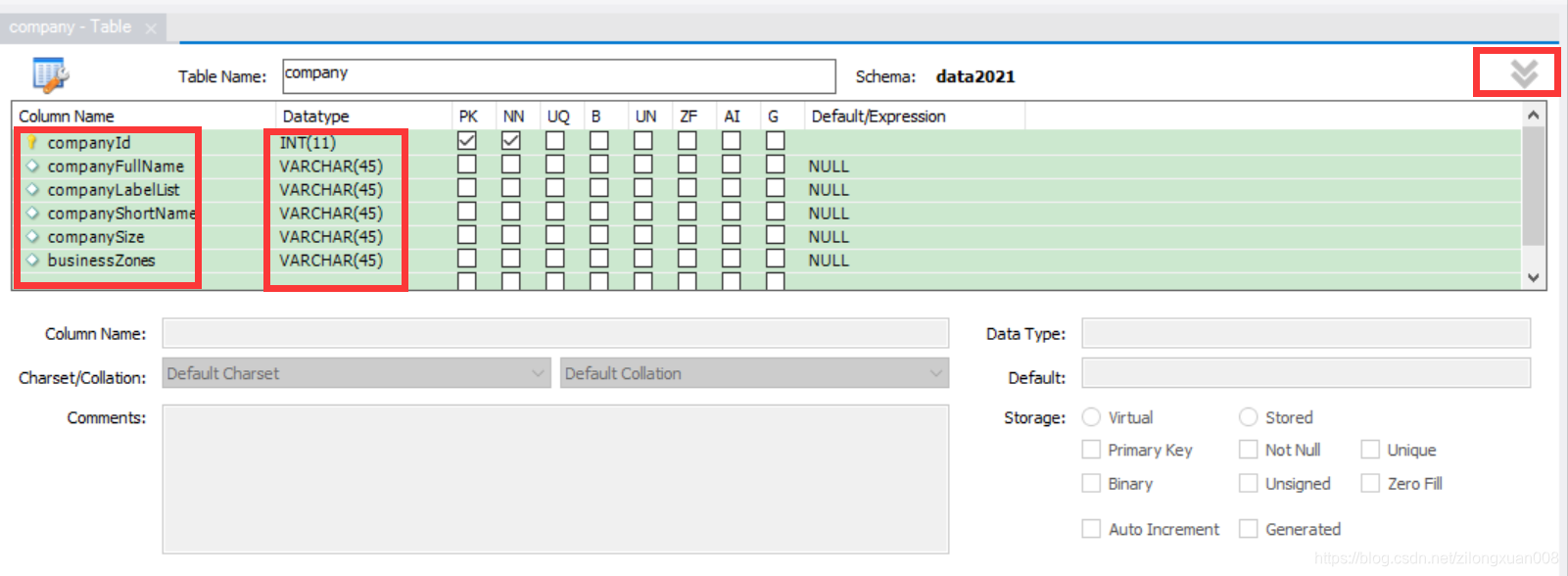Select the companyFullName column name cell
The height and width of the screenshot is (576, 1568).
point(116,167)
